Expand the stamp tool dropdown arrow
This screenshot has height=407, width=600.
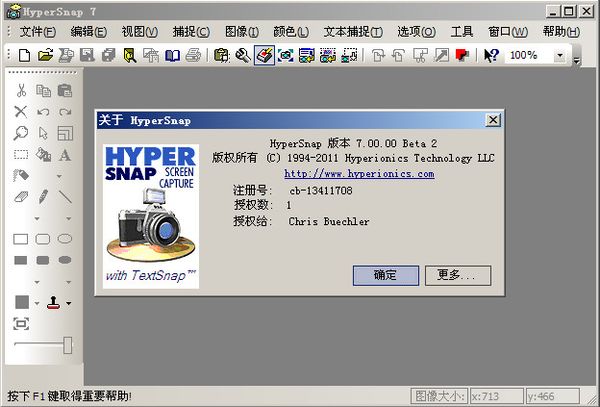click(x=68, y=303)
